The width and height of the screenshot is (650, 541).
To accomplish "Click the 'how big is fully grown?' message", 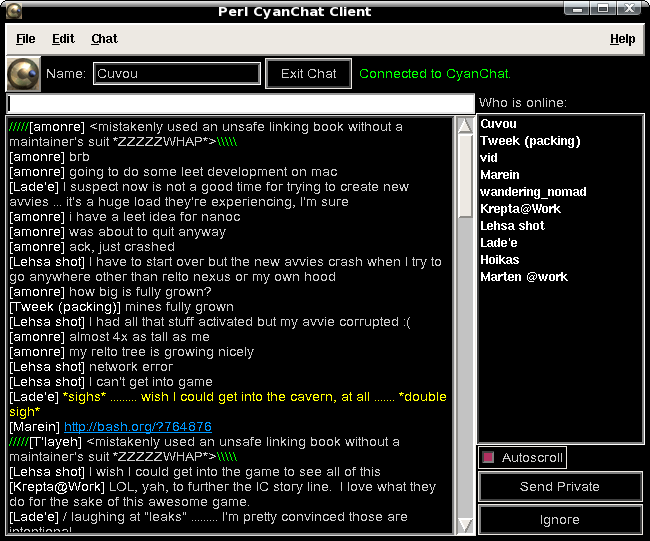I will click(x=140, y=292).
